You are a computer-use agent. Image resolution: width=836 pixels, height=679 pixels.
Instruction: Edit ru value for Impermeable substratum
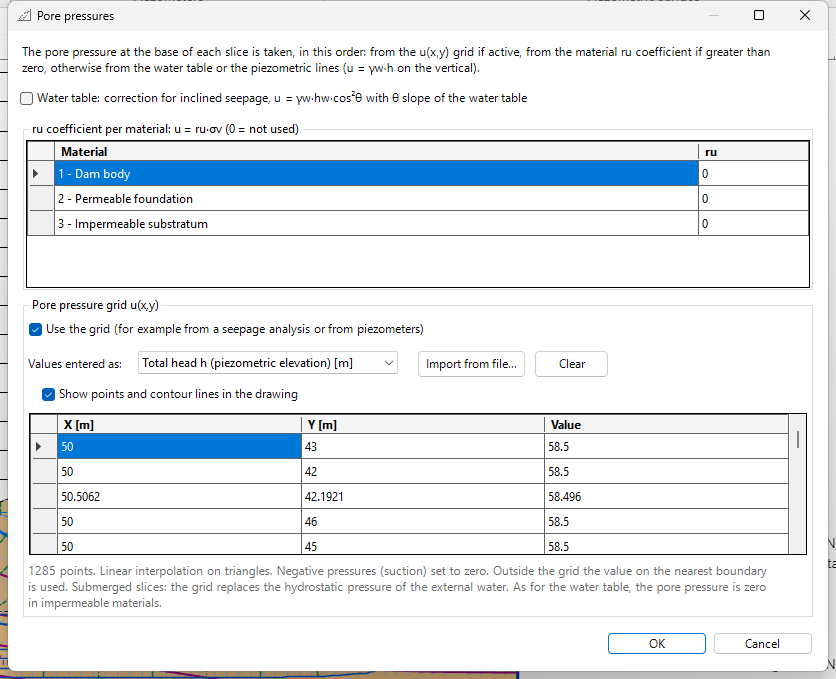click(753, 223)
